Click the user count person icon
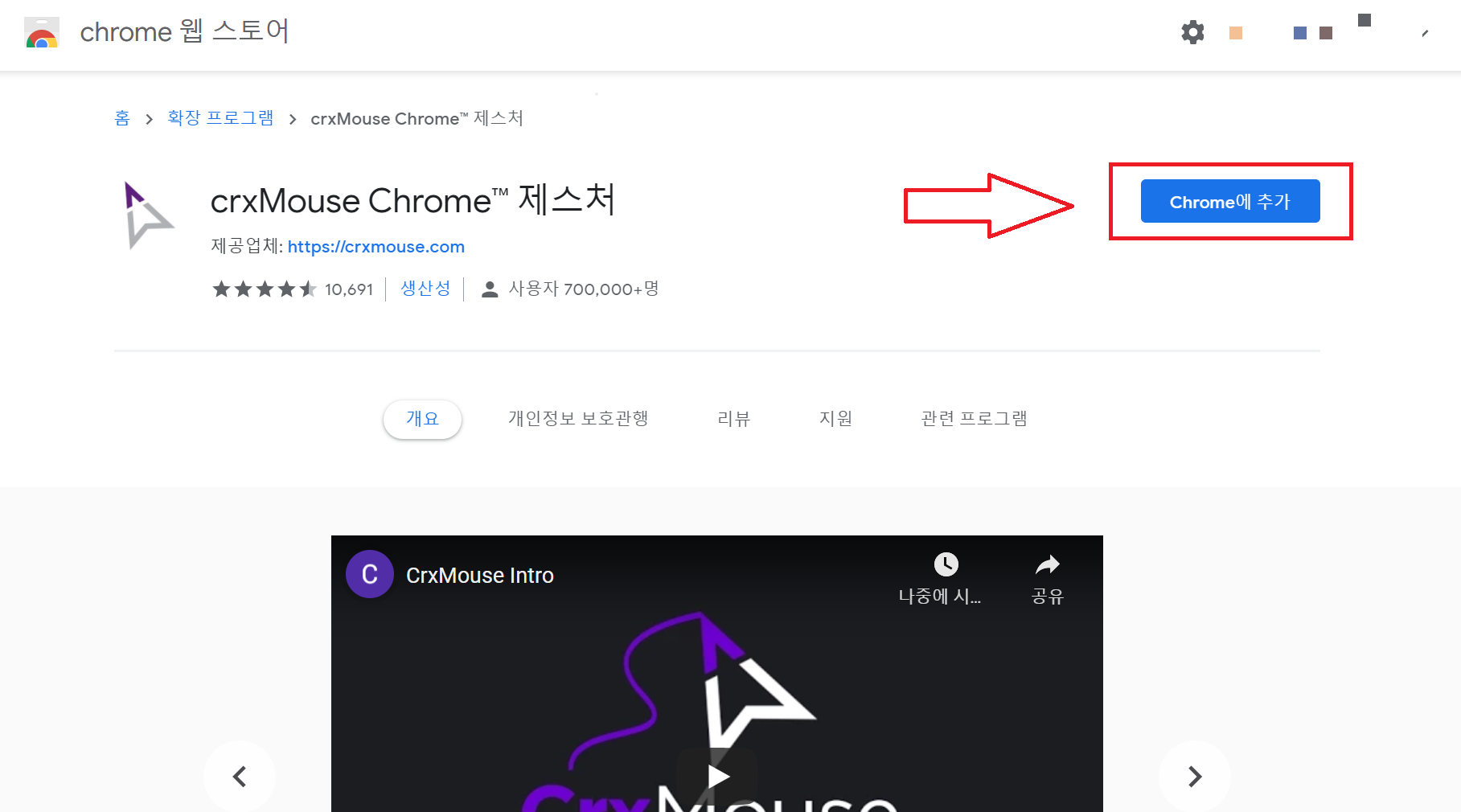This screenshot has height=812, width=1461. pyautogui.click(x=489, y=289)
